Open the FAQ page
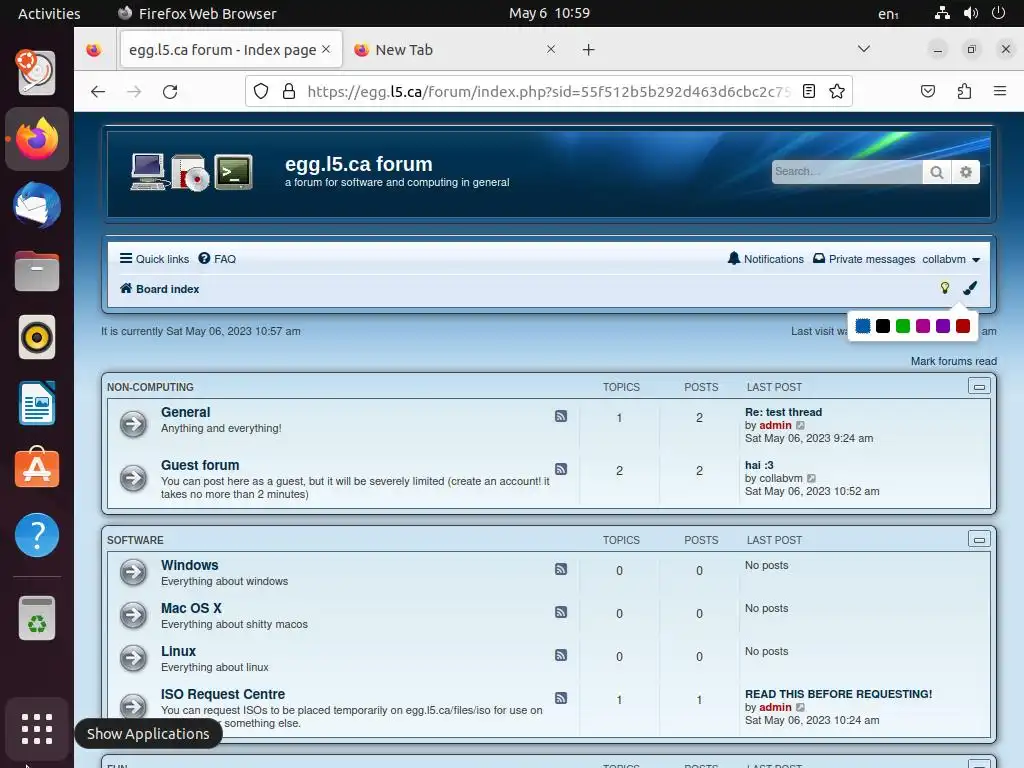 [217, 259]
